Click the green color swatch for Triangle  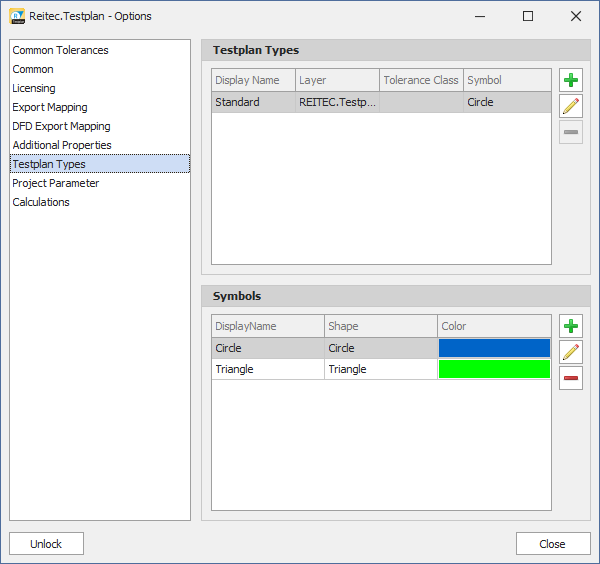(x=494, y=369)
